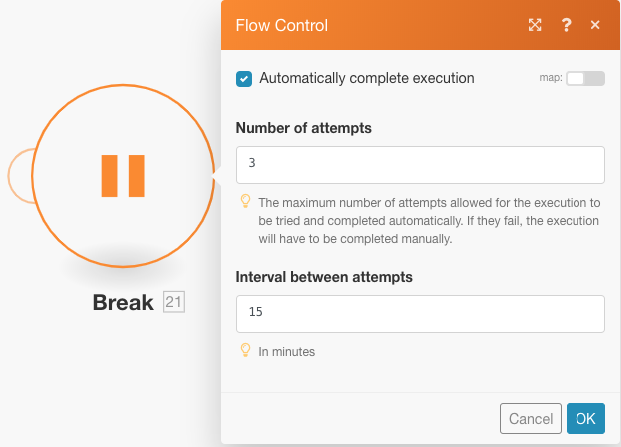
Task: Click lightbulb hint icon under Number of attempts
Action: click(x=246, y=201)
